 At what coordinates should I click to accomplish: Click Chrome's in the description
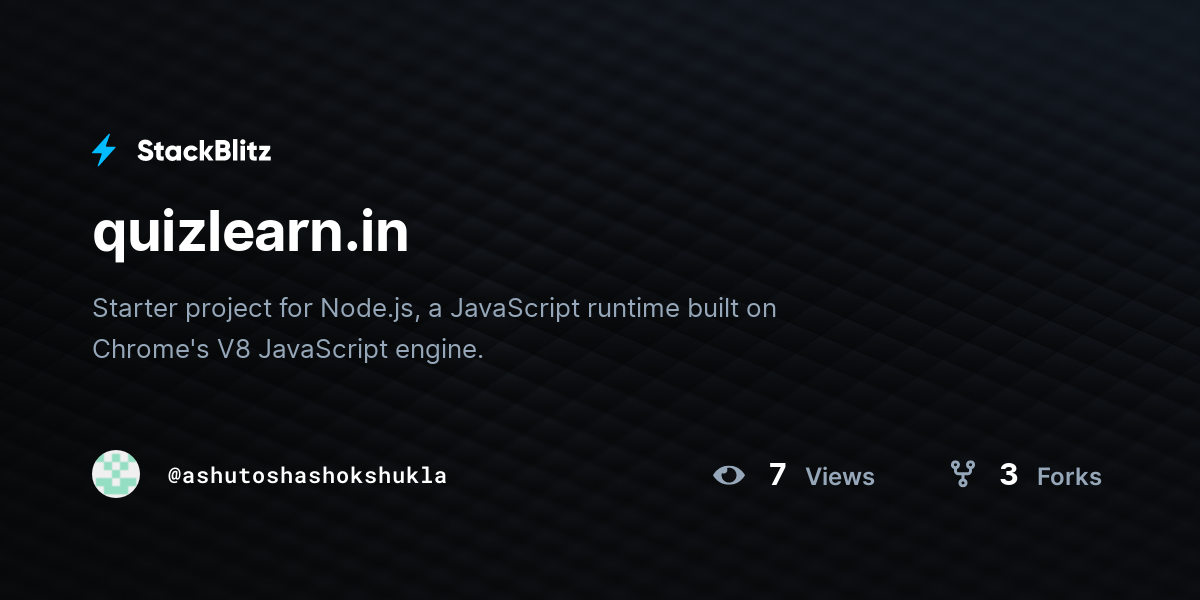click(x=151, y=350)
